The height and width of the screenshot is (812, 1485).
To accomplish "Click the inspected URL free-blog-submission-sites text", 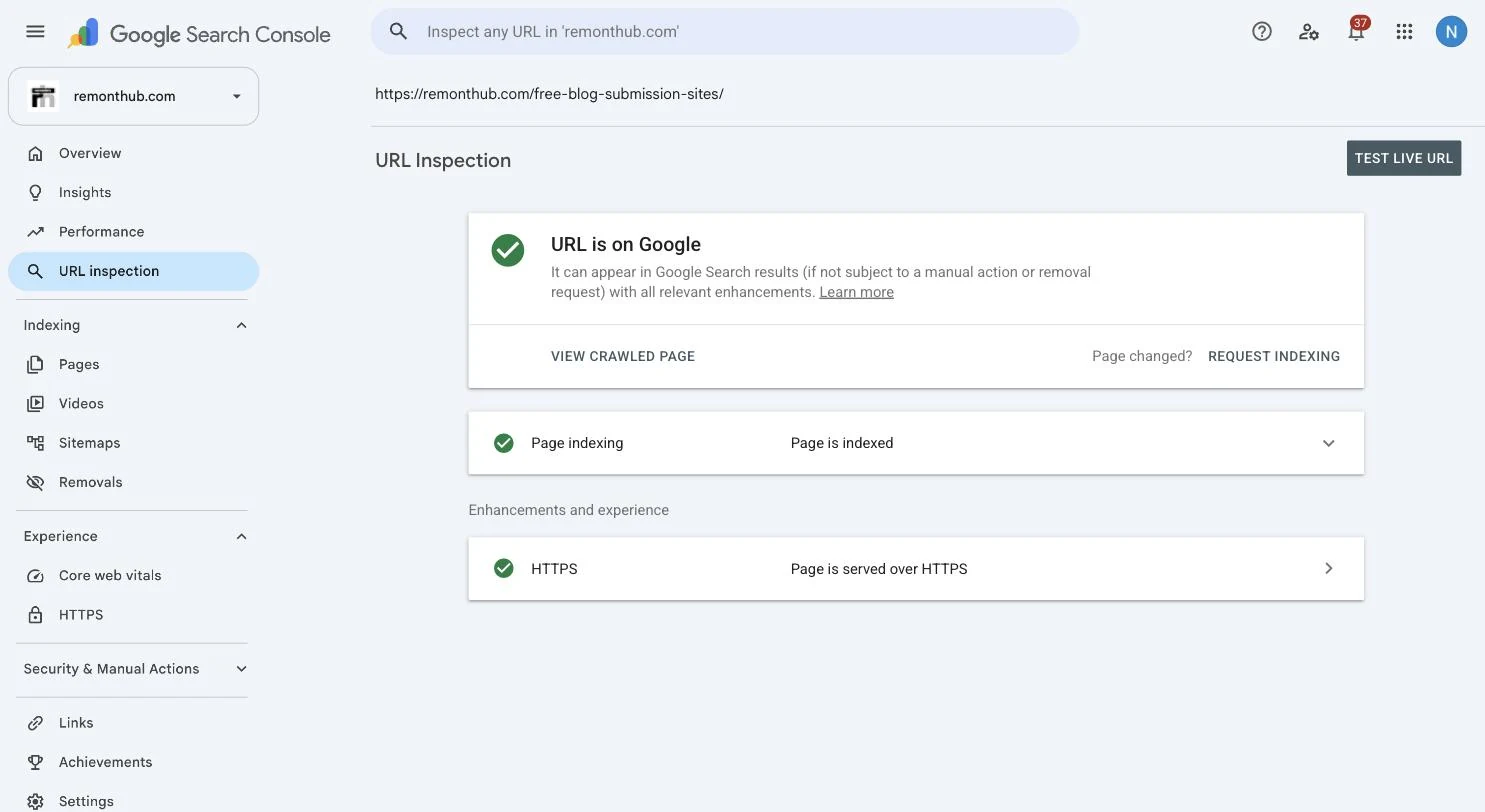I will tap(549, 94).
